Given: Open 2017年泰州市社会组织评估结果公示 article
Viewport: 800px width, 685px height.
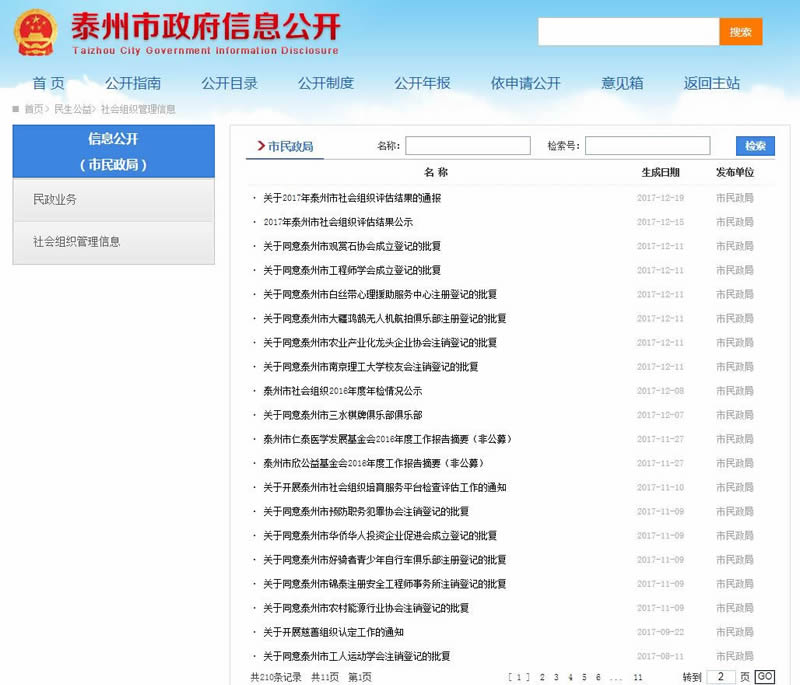Looking at the screenshot, I should pyautogui.click(x=338, y=222).
